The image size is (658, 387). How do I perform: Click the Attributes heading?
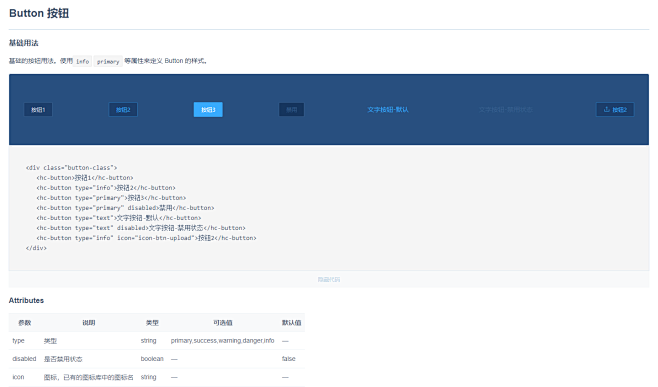[x=26, y=301]
